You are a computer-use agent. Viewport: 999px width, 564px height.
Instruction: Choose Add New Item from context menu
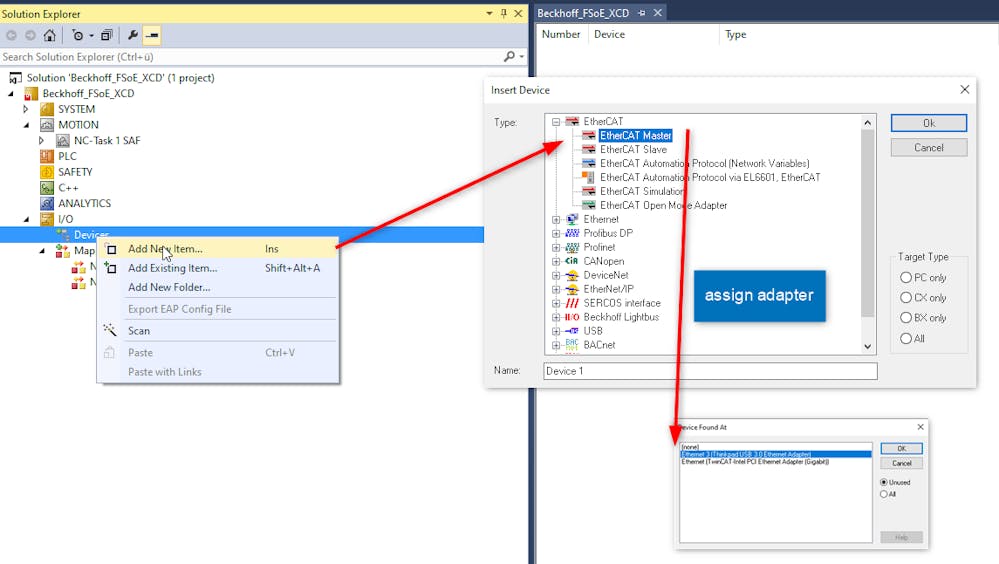click(218, 249)
